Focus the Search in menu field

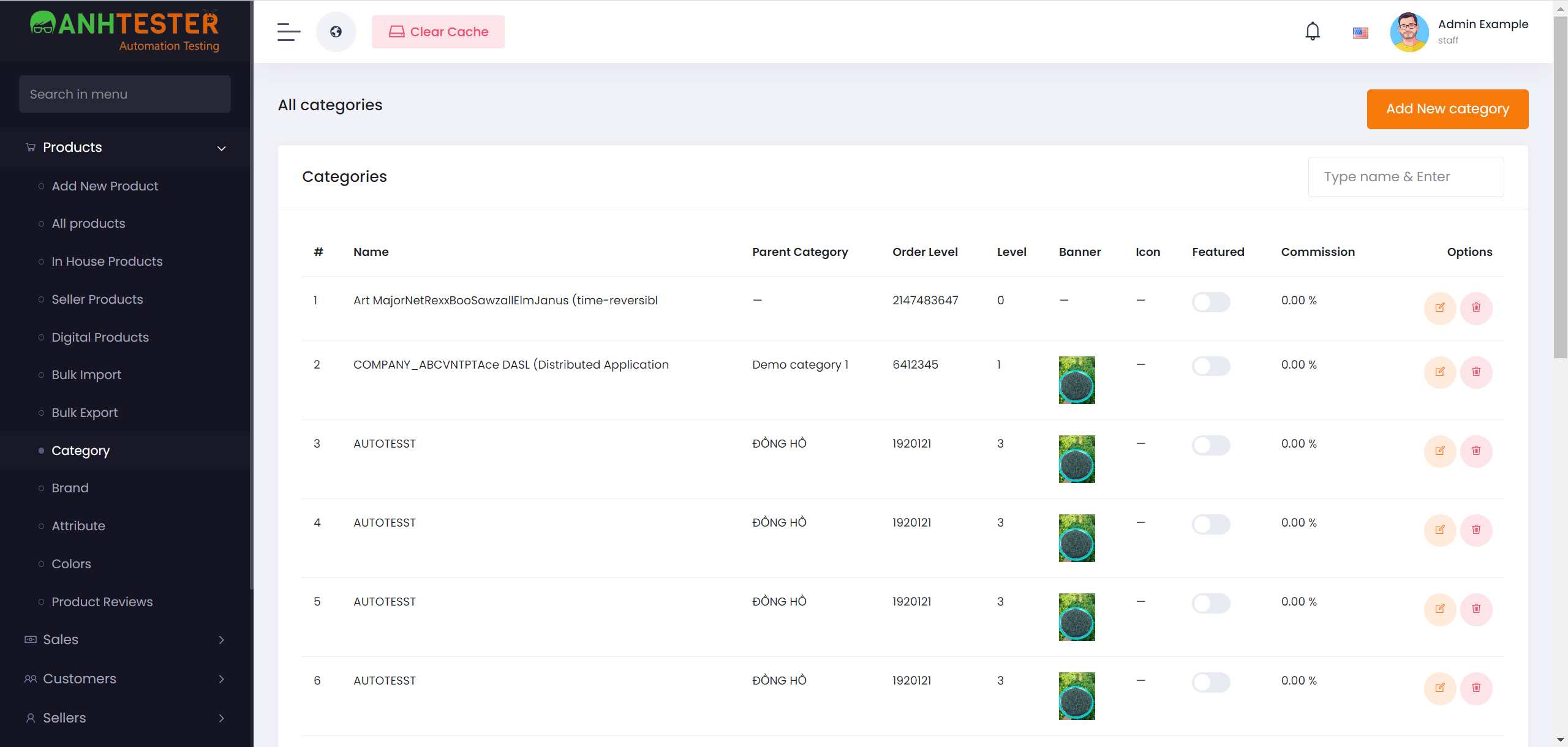pyautogui.click(x=125, y=94)
